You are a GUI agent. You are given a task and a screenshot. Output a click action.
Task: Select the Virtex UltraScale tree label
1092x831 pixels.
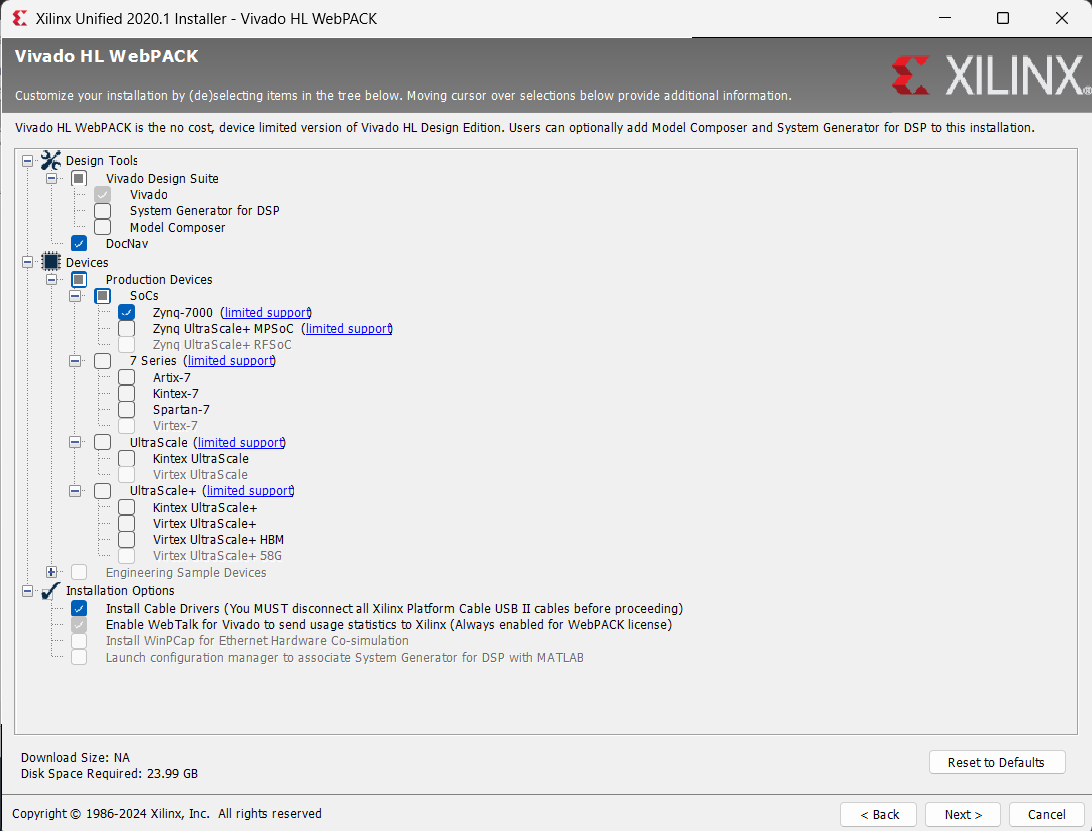(x=200, y=474)
